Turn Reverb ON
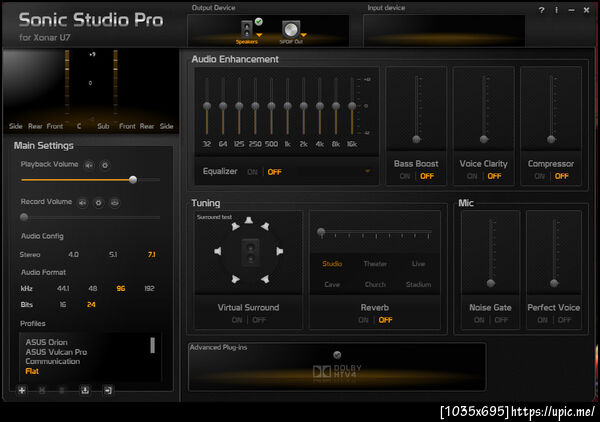Viewport: 600px width, 422px height. (x=363, y=320)
